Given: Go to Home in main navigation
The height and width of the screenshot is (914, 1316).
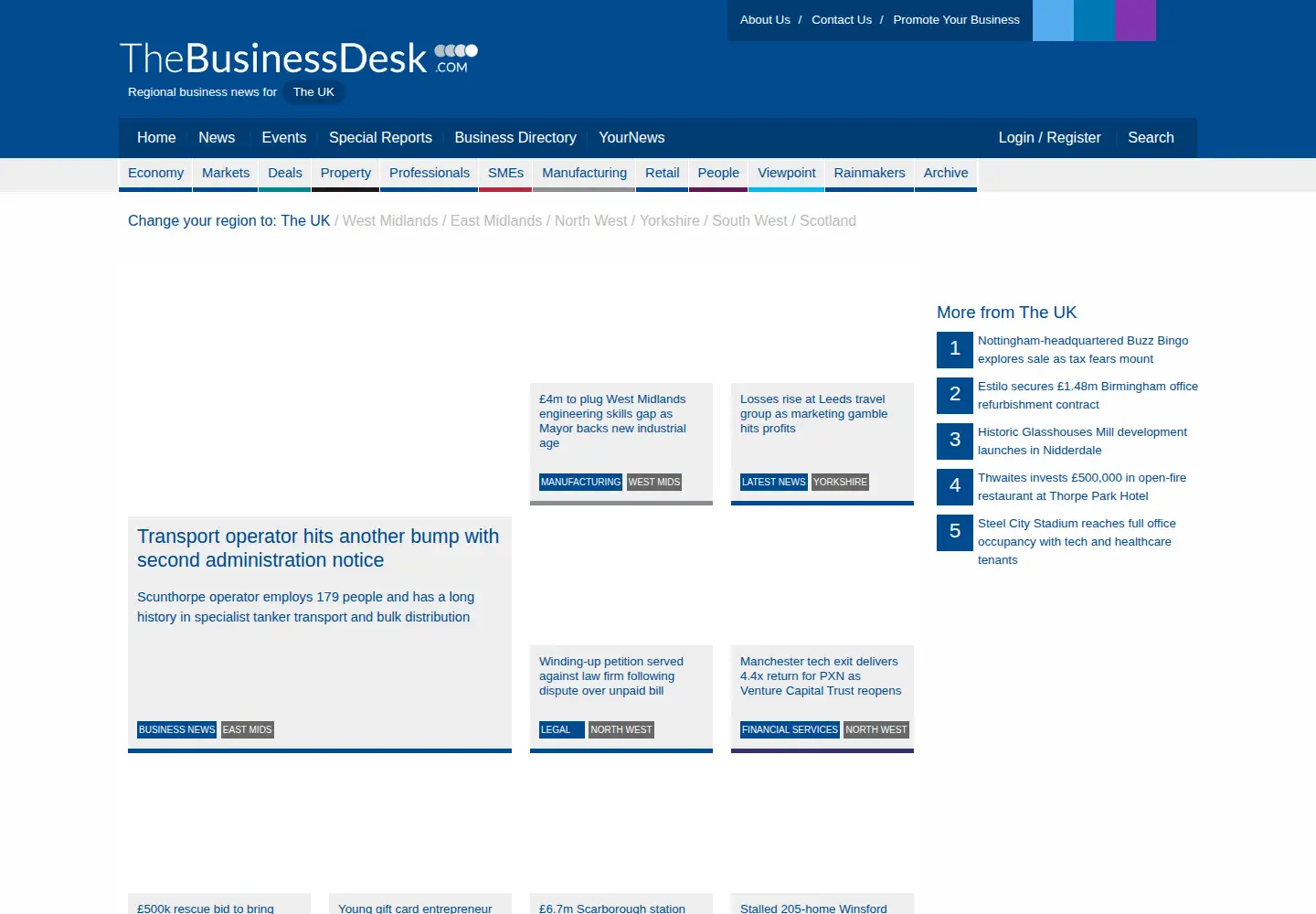Looking at the screenshot, I should pyautogui.click(x=156, y=138).
